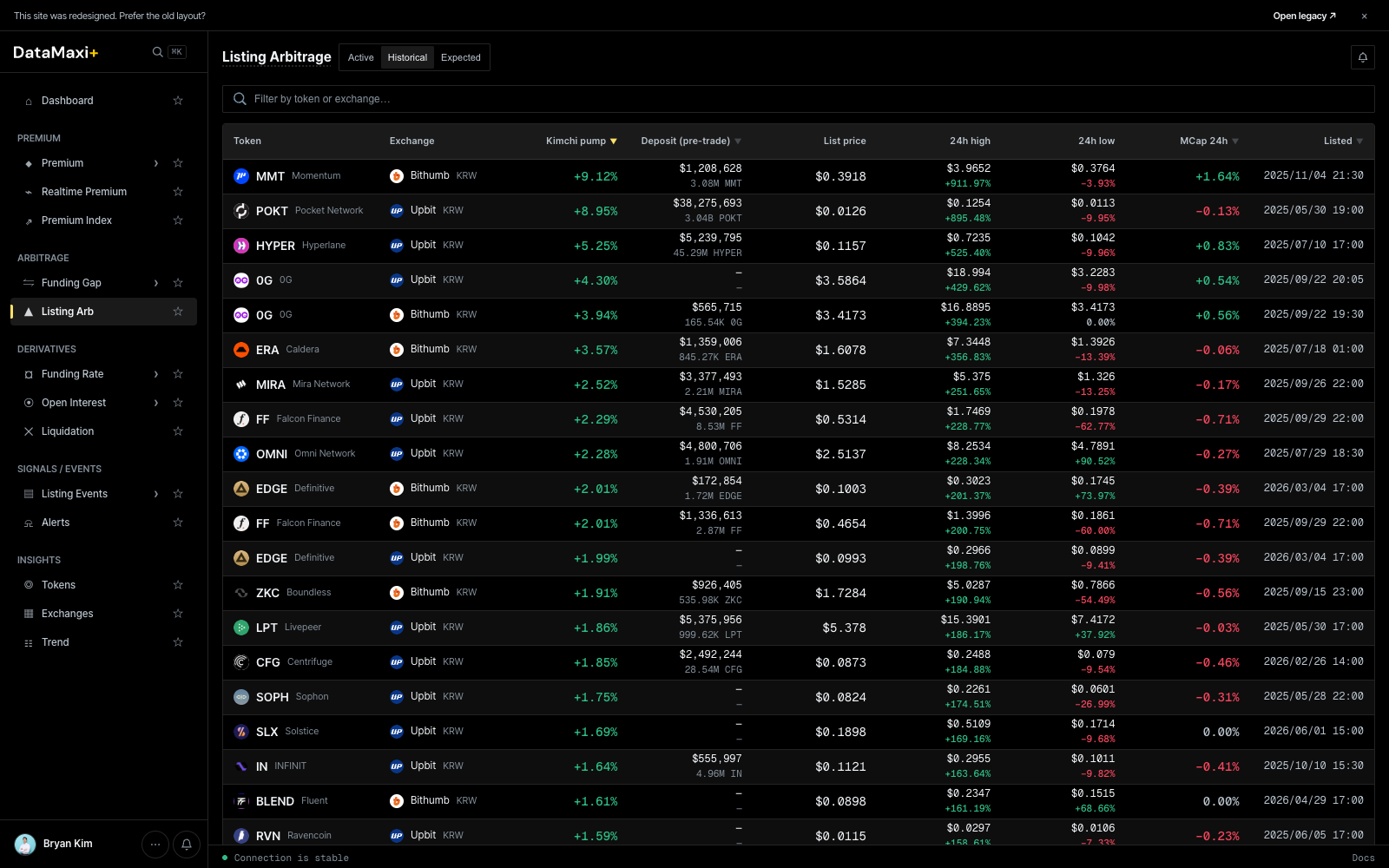Click the Open legacy link
This screenshot has width=1389, height=868.
pos(1304,16)
